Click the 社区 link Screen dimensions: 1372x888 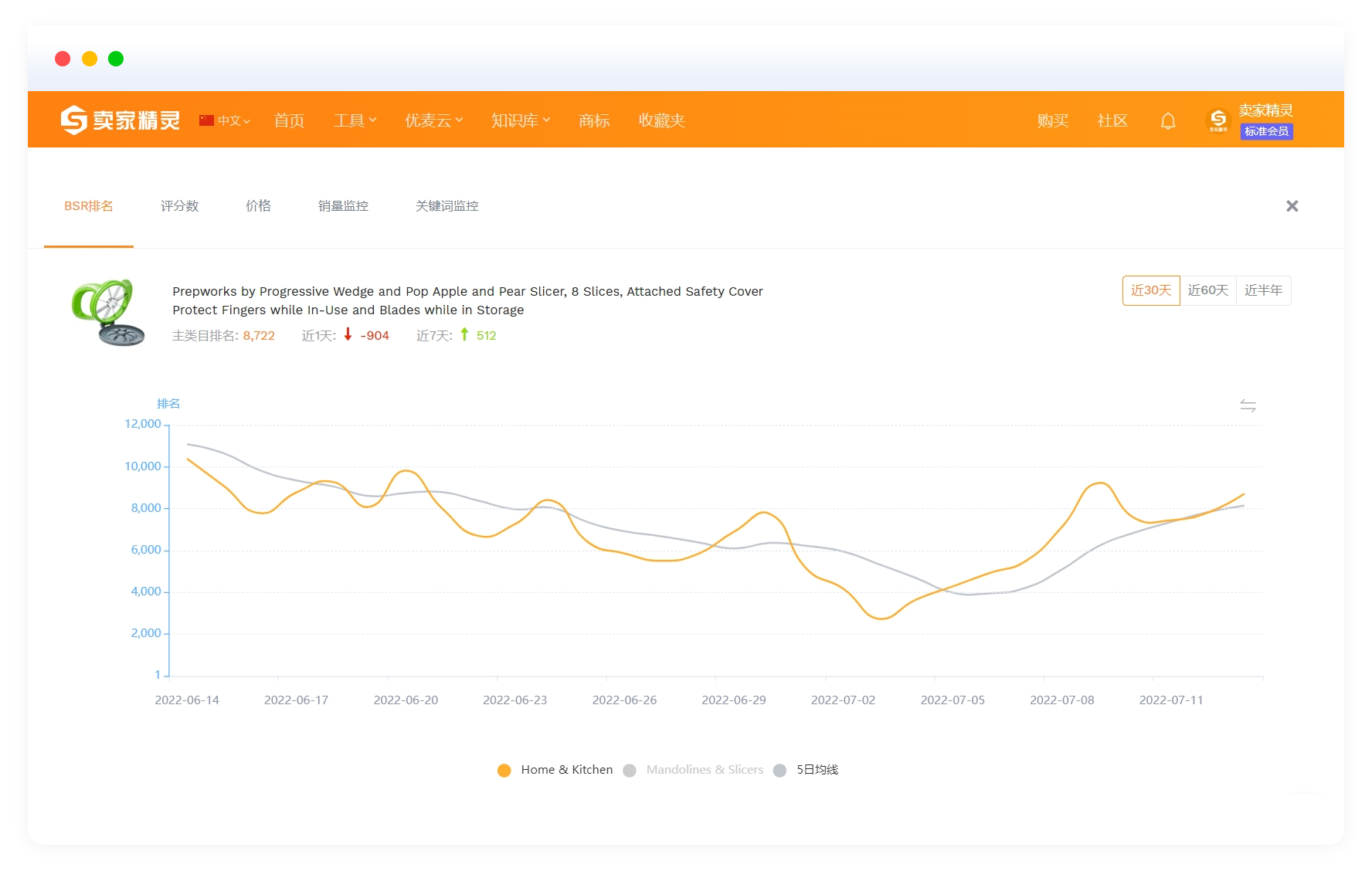click(x=1112, y=120)
